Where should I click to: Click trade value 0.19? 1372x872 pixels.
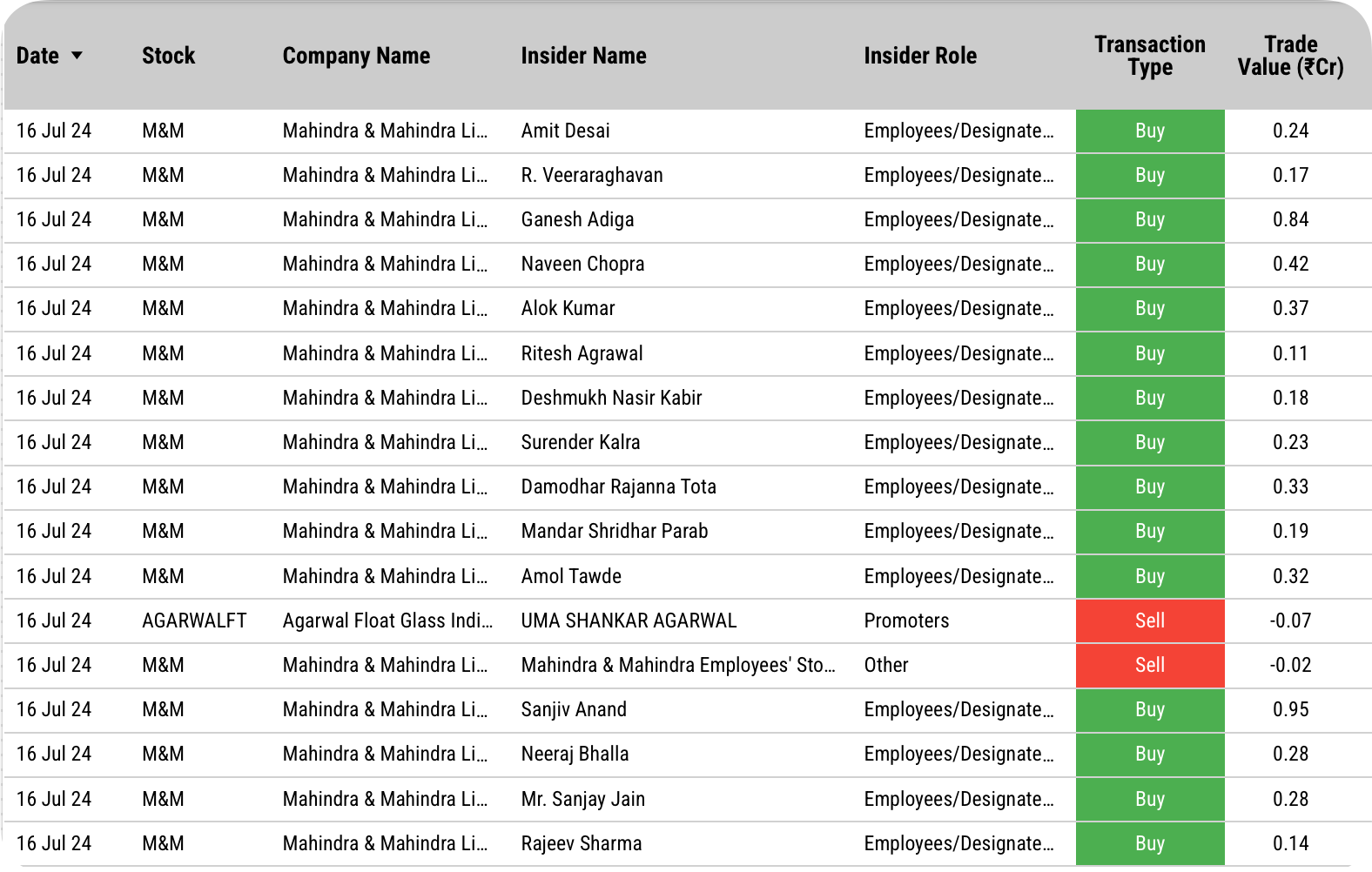(x=1290, y=531)
